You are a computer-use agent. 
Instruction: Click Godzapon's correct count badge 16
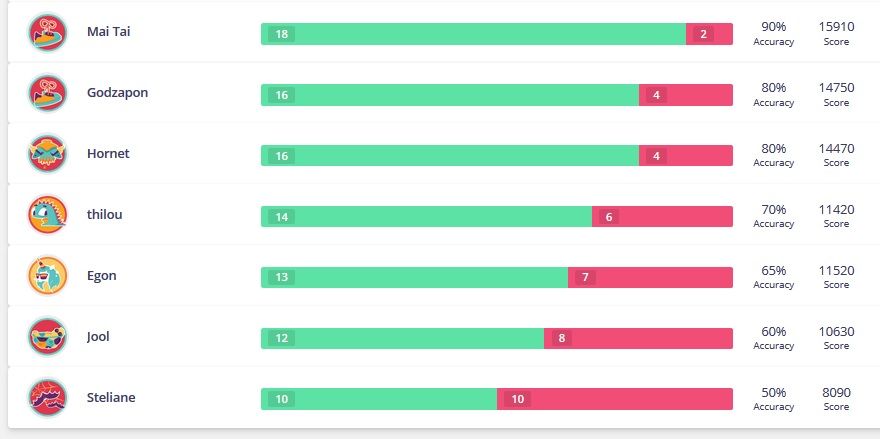click(x=281, y=95)
